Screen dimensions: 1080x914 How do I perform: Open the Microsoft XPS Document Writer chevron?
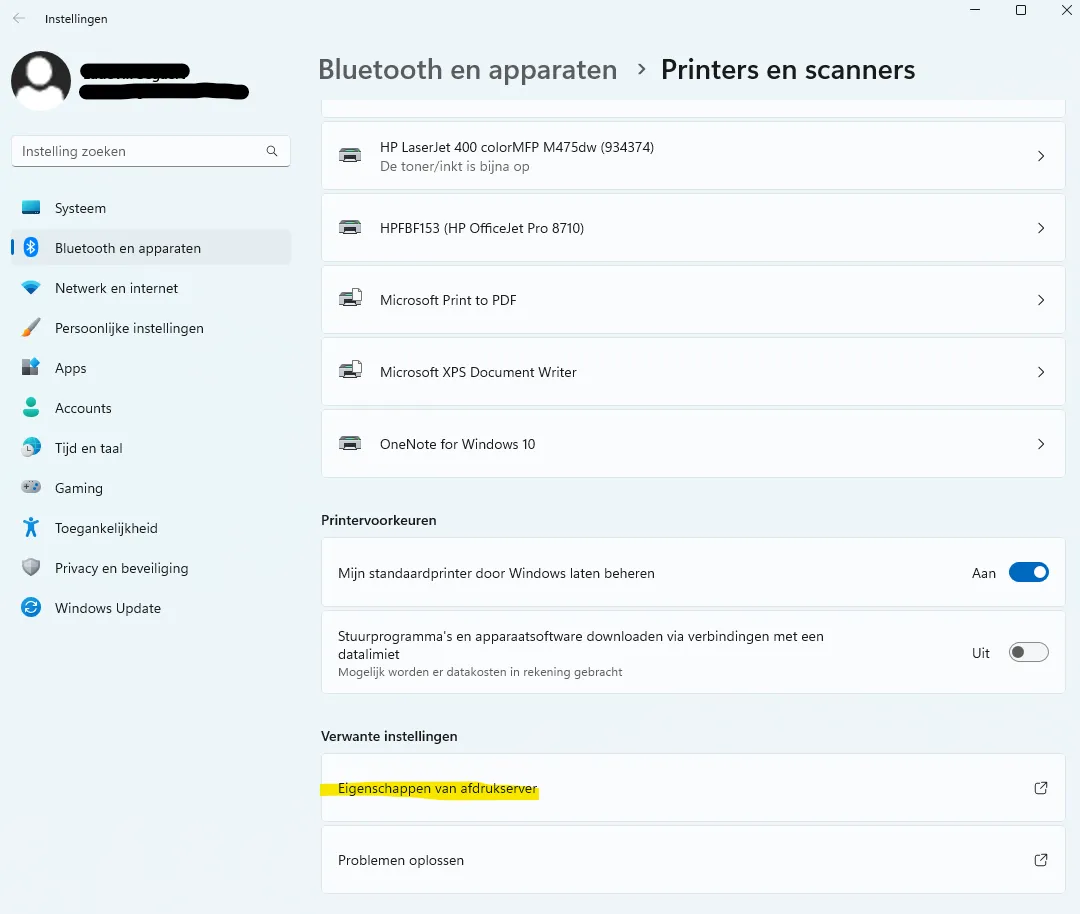pos(1041,372)
